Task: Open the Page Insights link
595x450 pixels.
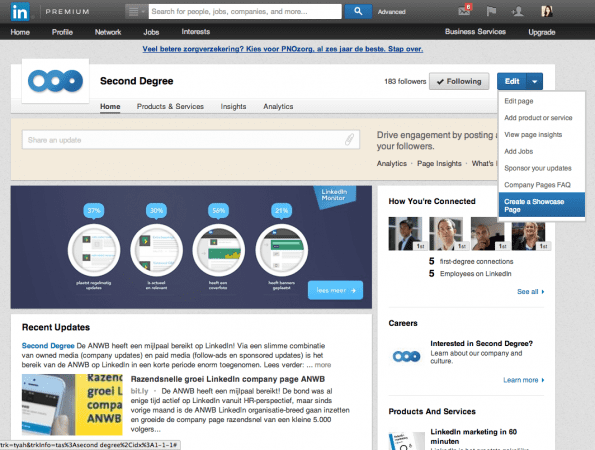Action: coord(439,164)
